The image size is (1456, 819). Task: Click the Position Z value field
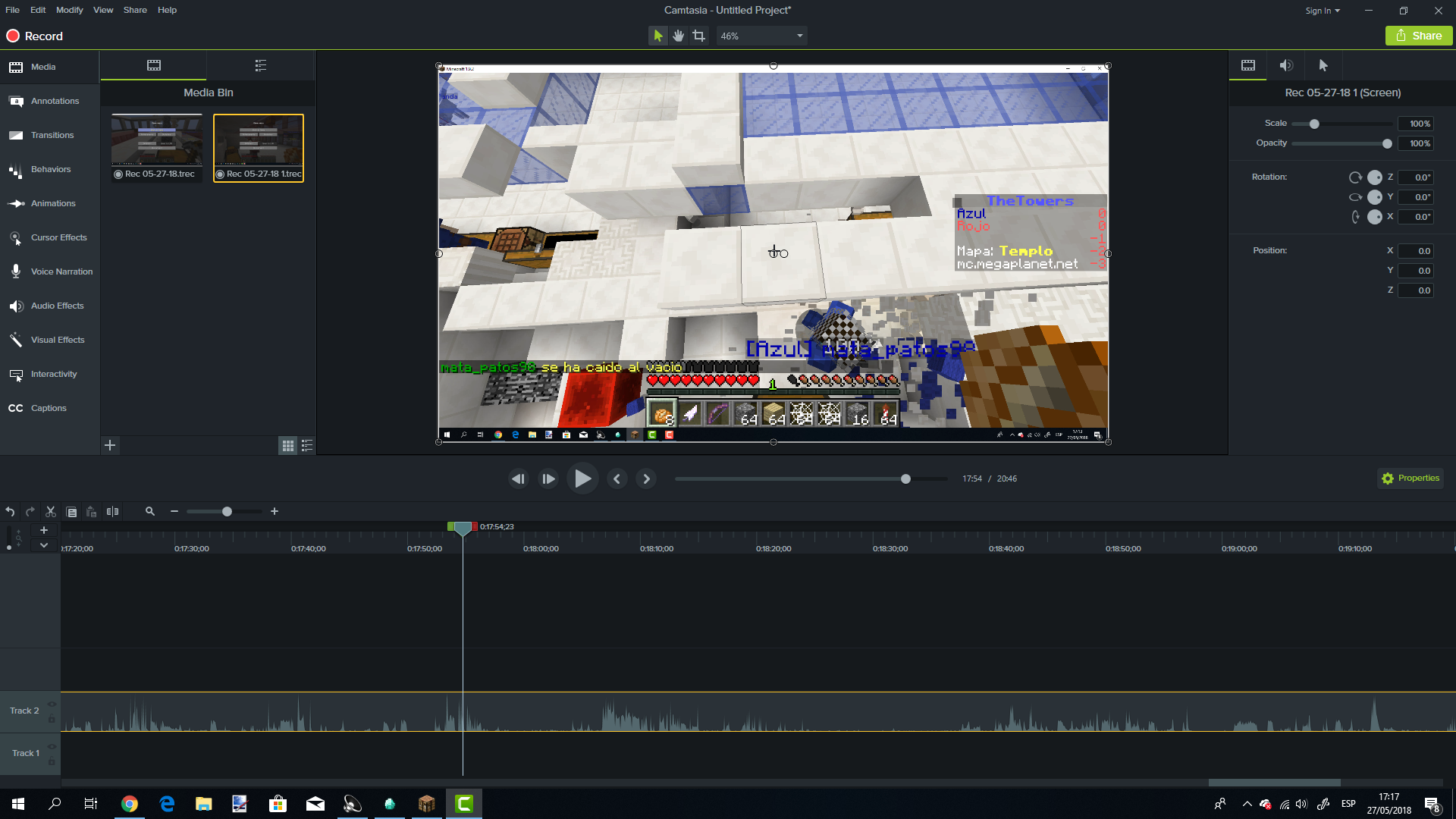point(1416,290)
